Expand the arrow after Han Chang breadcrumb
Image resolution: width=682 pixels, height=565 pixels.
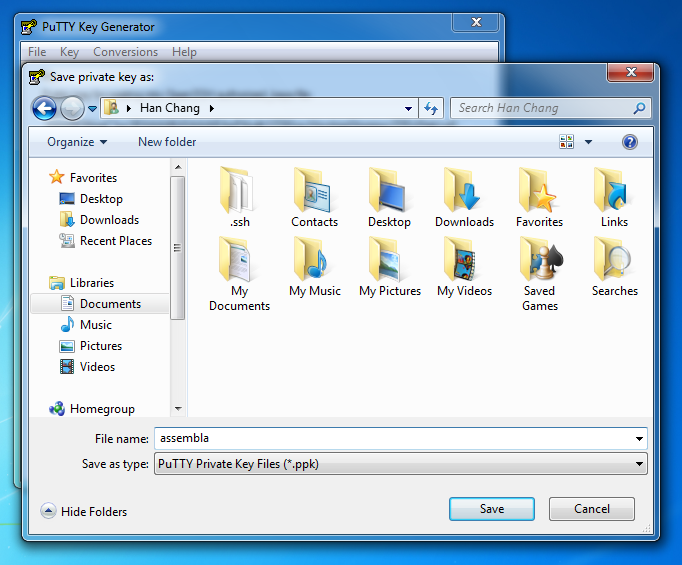pos(211,108)
